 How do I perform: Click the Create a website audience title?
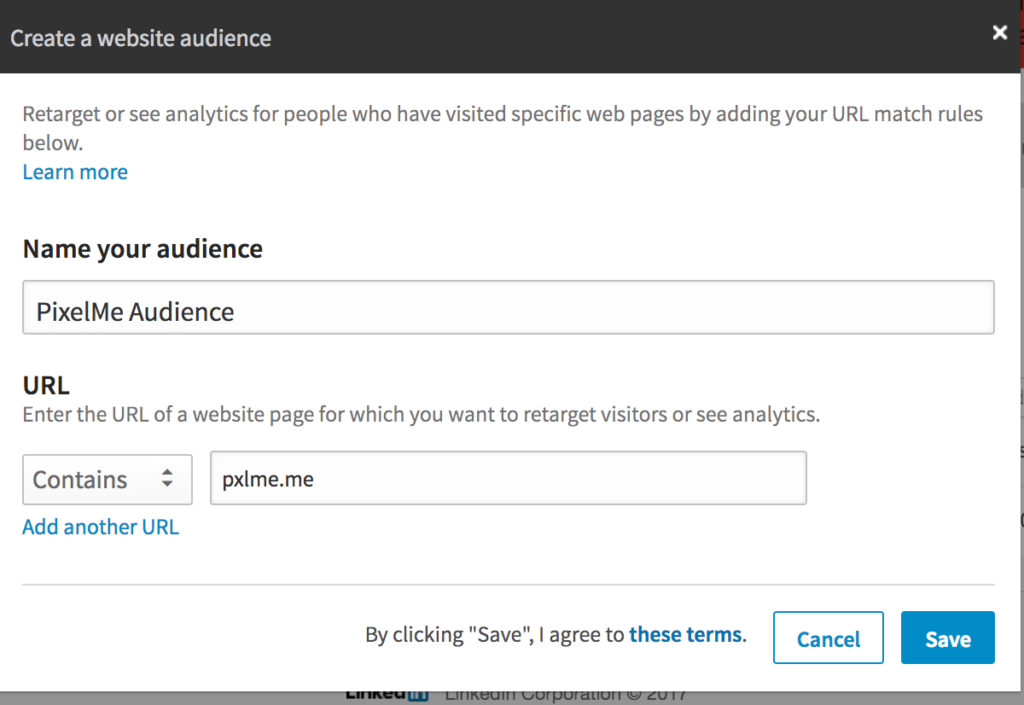point(141,39)
